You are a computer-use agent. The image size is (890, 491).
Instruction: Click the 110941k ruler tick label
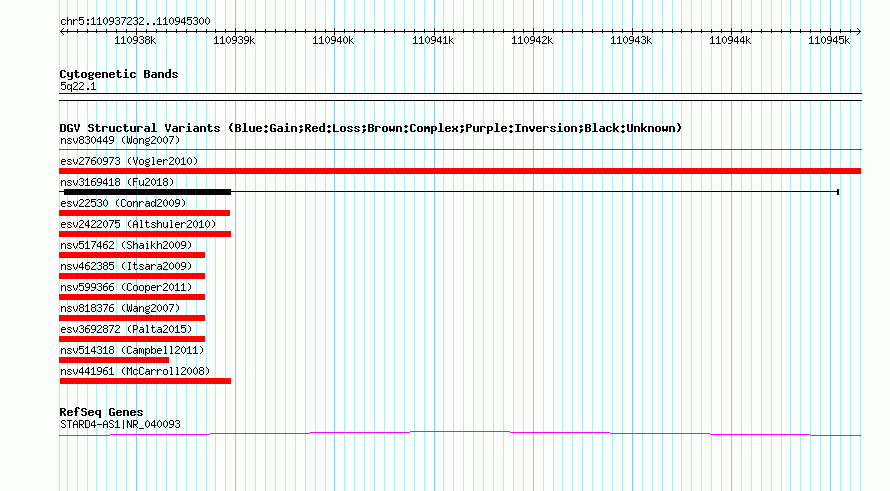tap(433, 40)
